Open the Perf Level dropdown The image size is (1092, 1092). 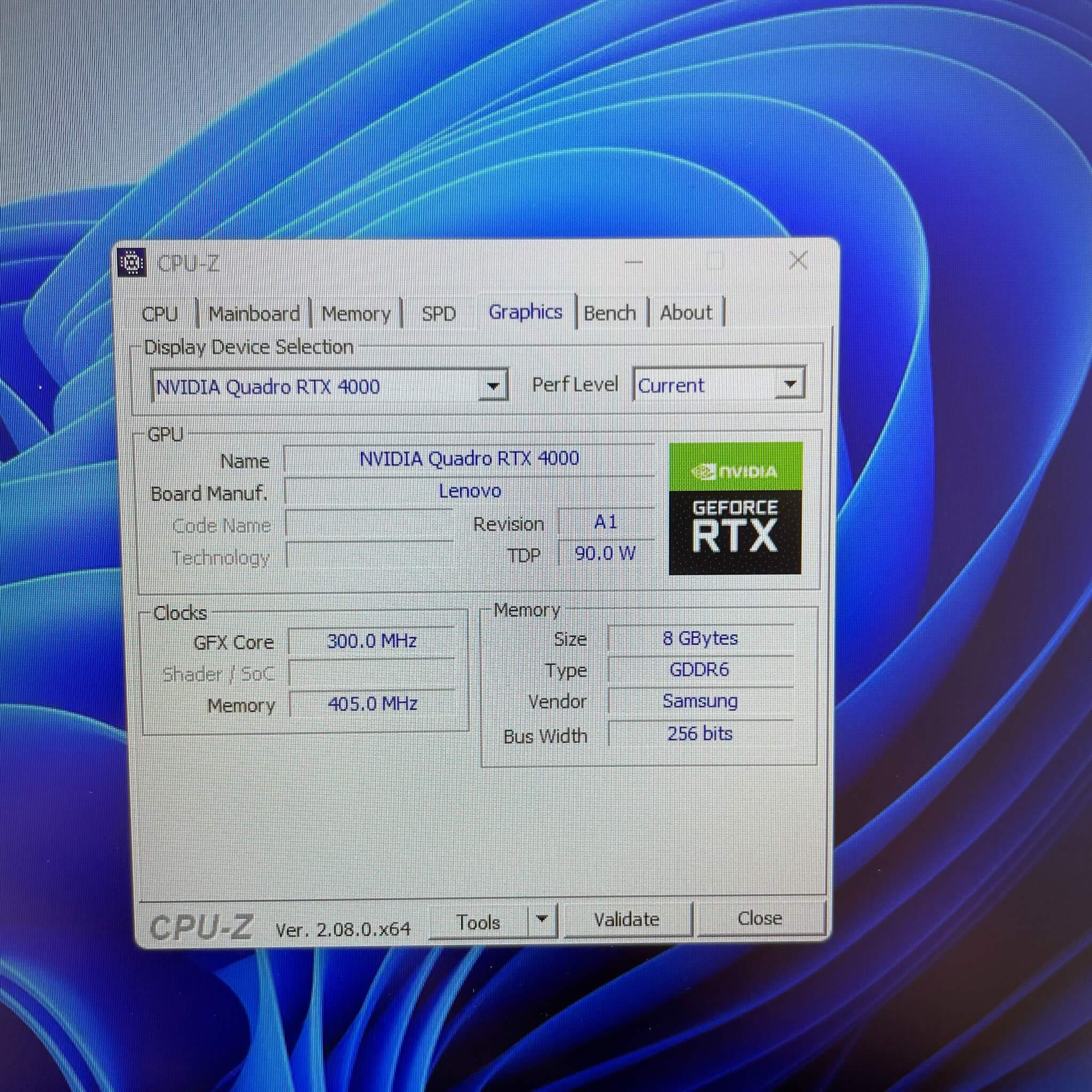pyautogui.click(x=790, y=384)
